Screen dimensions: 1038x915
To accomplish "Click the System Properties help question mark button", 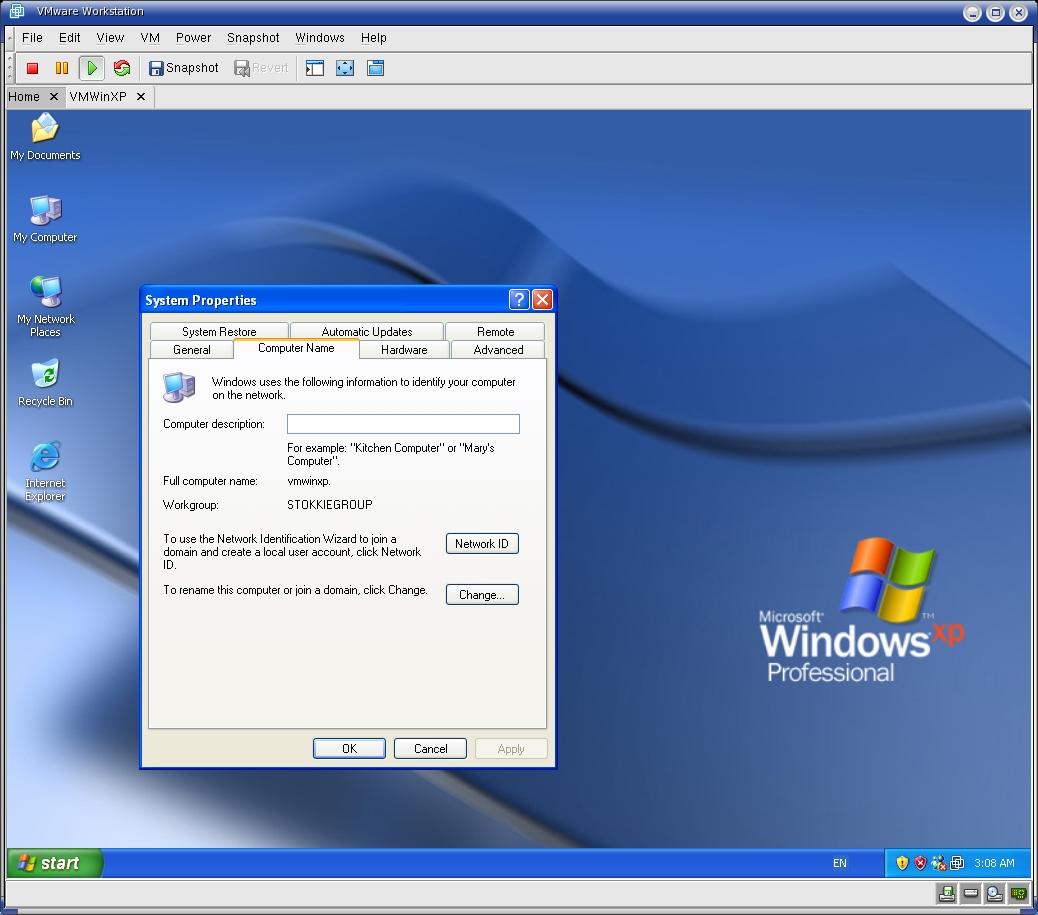I will pyautogui.click(x=519, y=300).
